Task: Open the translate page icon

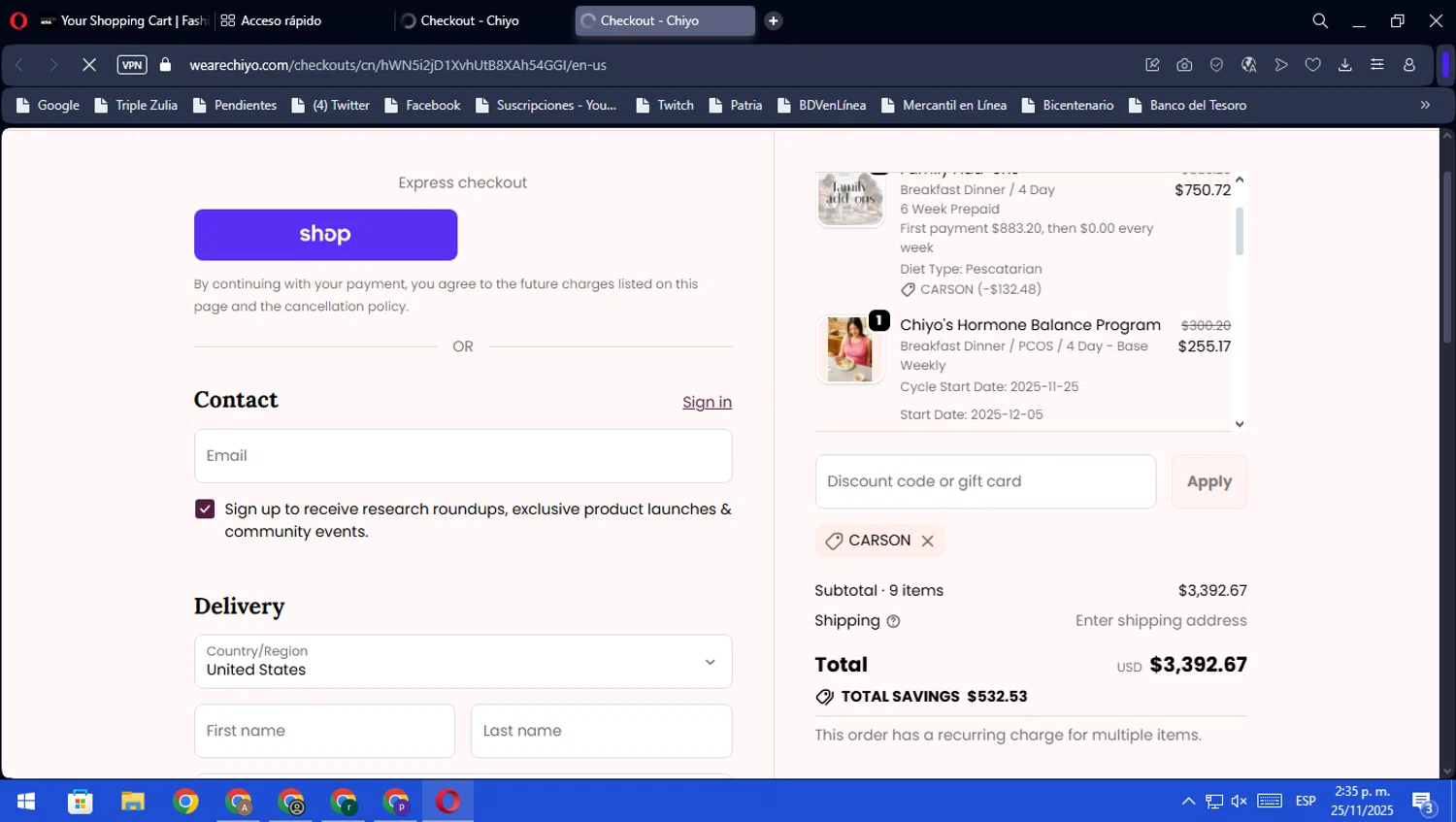Action: click(1249, 65)
